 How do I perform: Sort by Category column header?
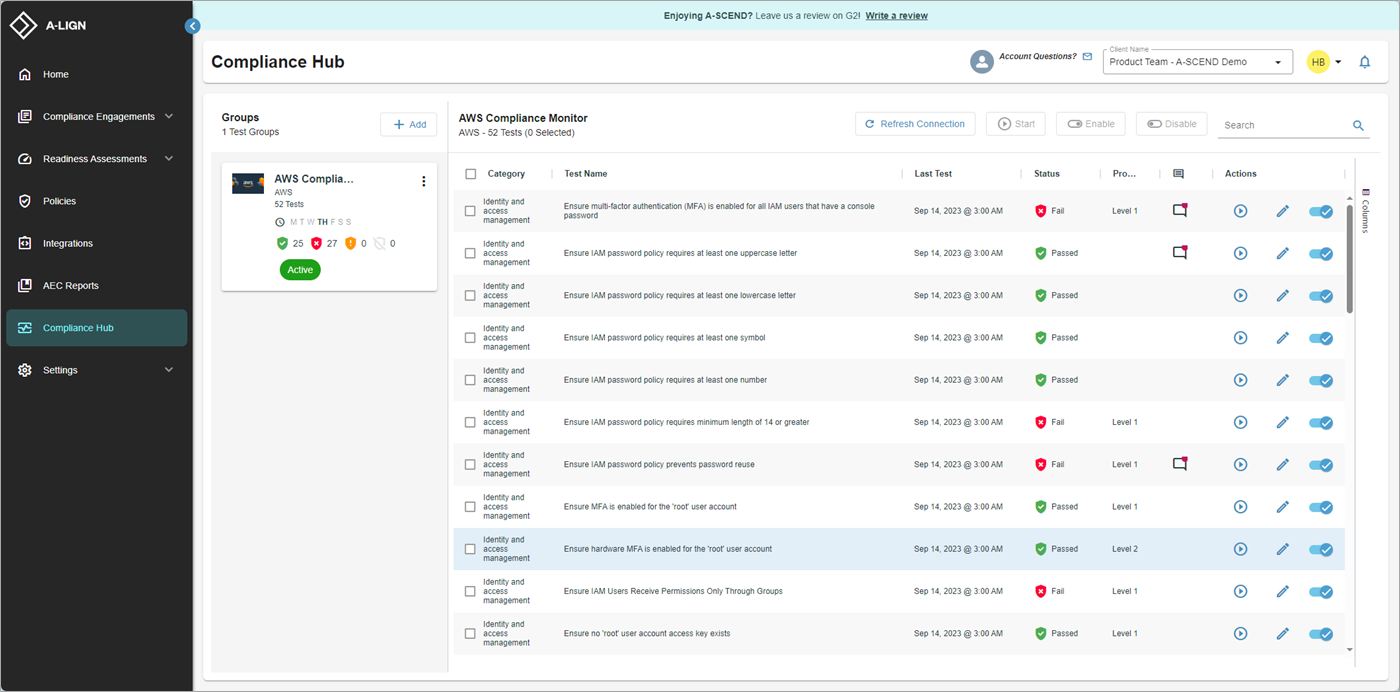tap(506, 174)
